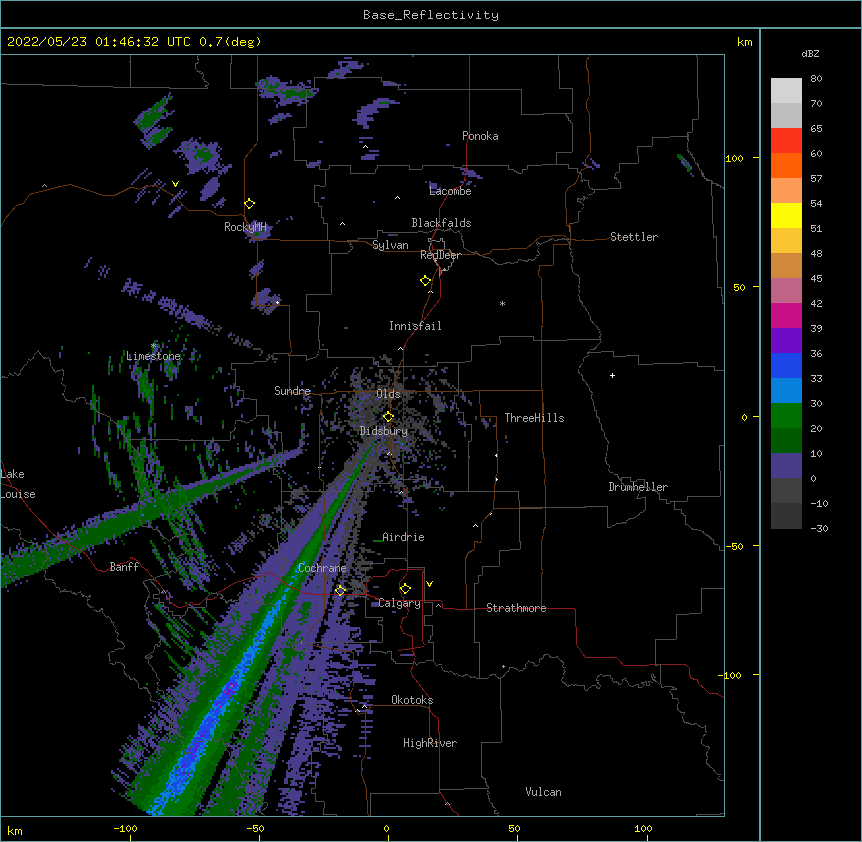Click the white asterisk marker east of Innisfail

502,303
